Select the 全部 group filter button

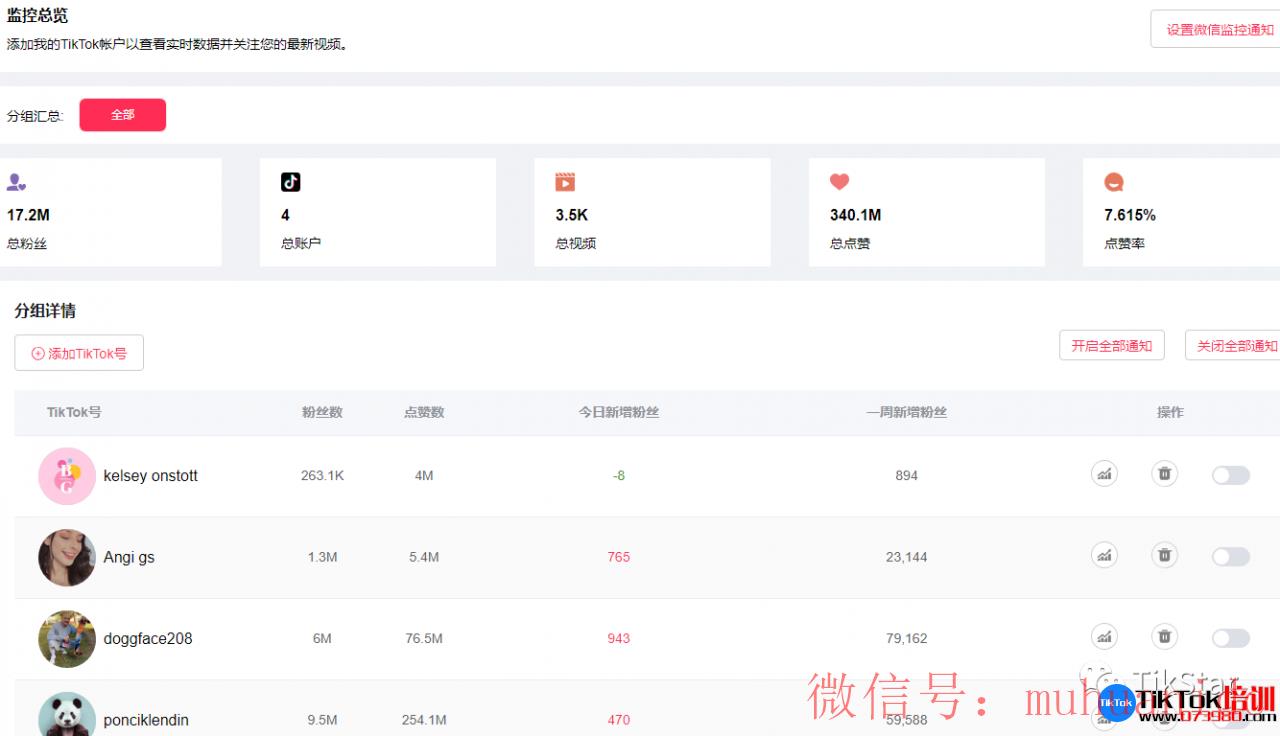coord(123,115)
